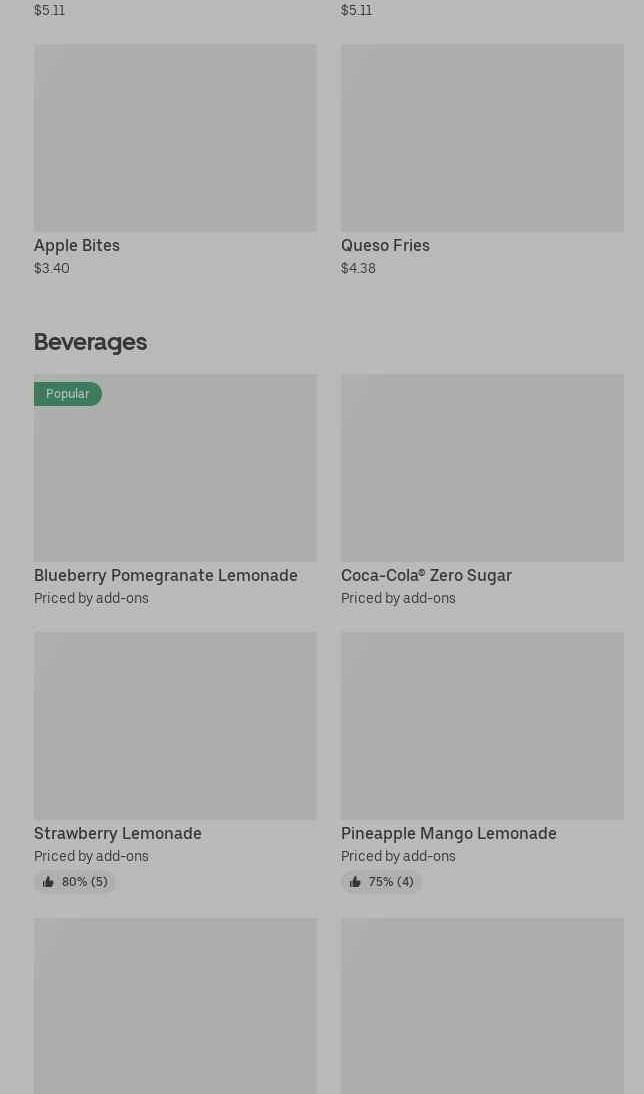Choose the Strawberry Lemonade title
The image size is (644, 1094).
[118, 833]
